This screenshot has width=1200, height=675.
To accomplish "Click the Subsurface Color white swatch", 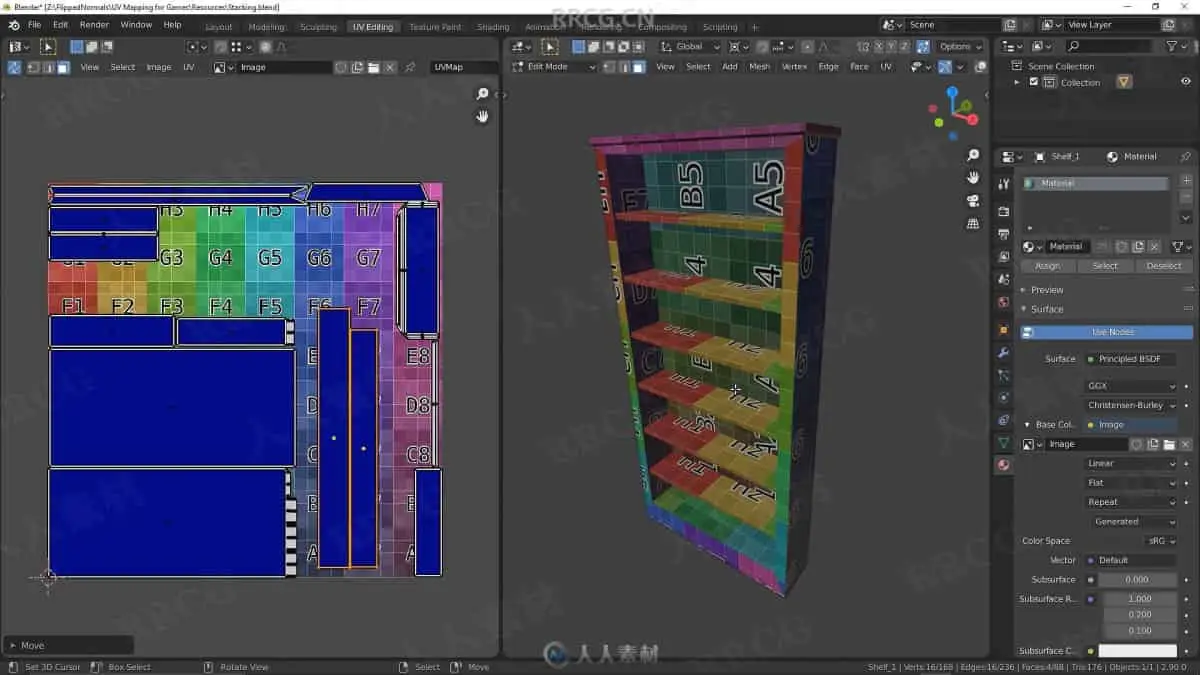I will (1137, 651).
